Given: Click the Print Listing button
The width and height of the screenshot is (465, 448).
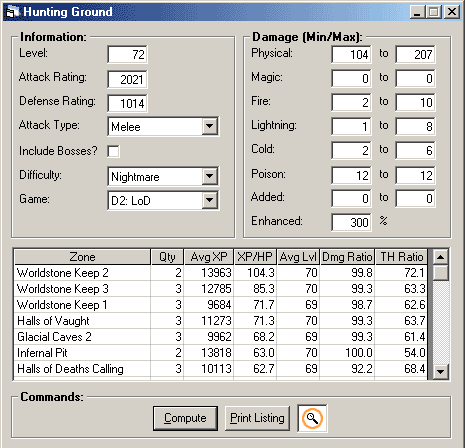Looking at the screenshot, I should click(257, 418).
